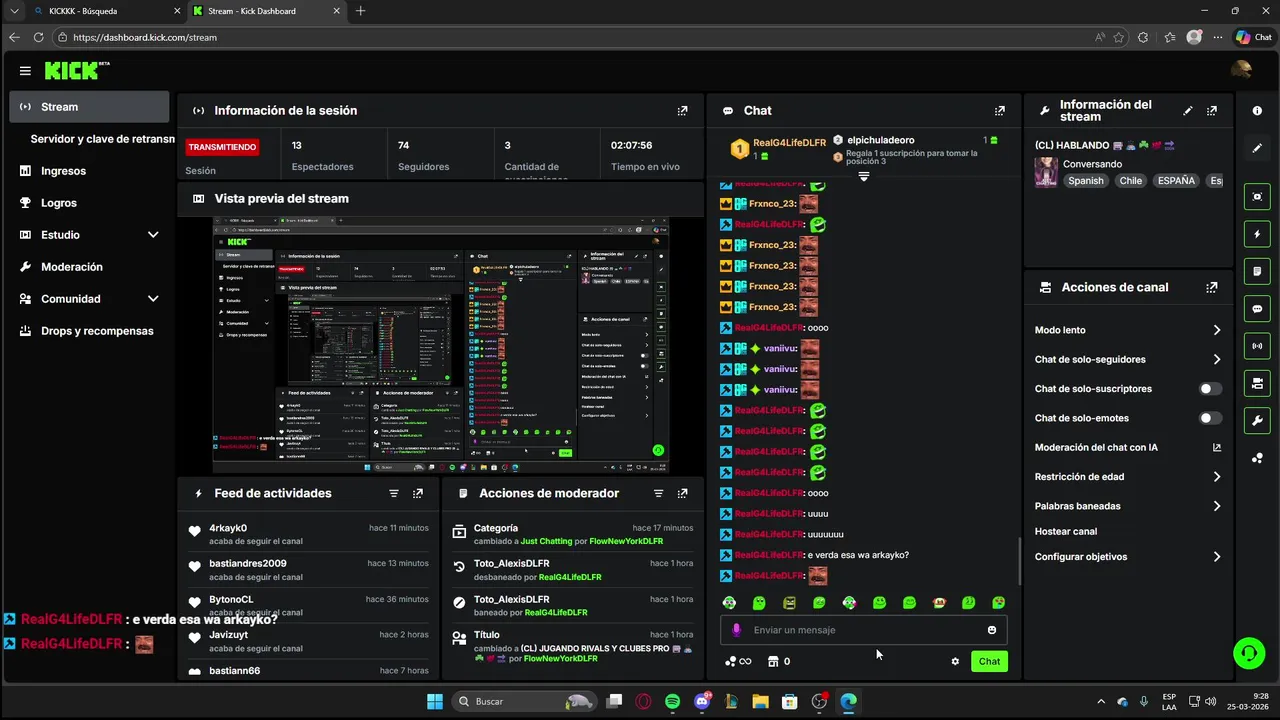Open Restricción de edad options chevron

[x=1217, y=477]
